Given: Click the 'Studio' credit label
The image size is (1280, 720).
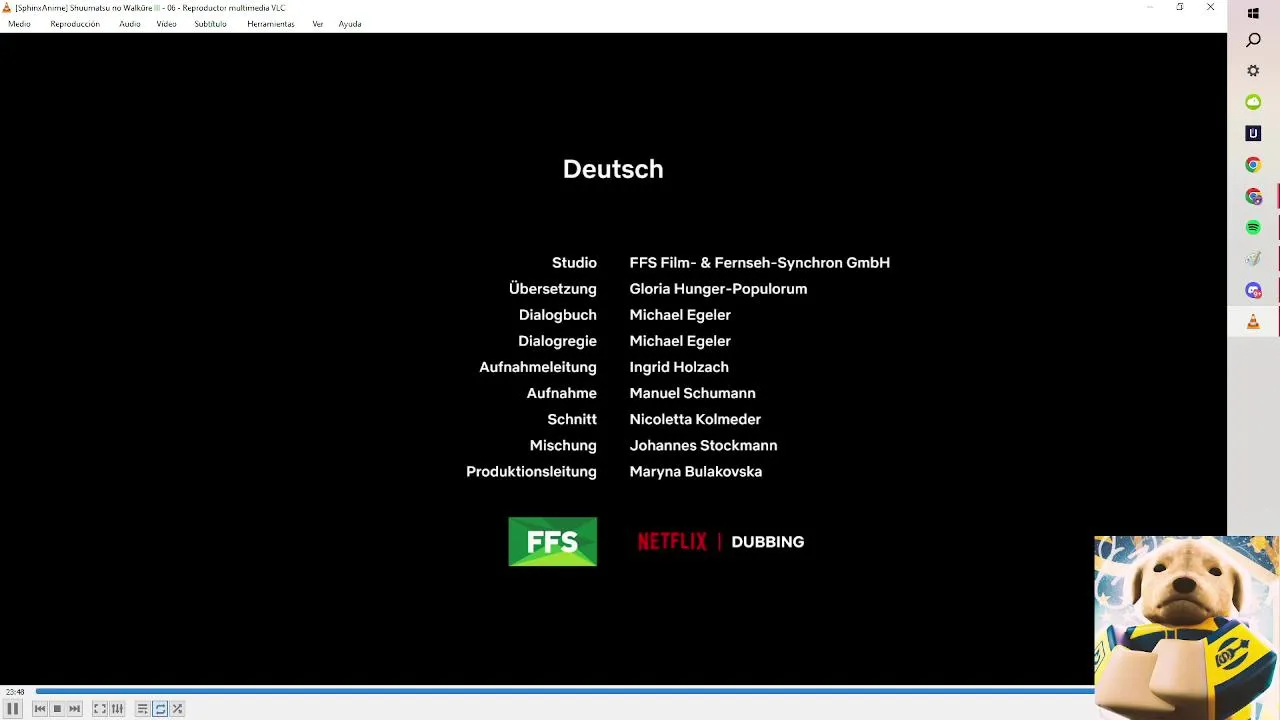Looking at the screenshot, I should [574, 263].
